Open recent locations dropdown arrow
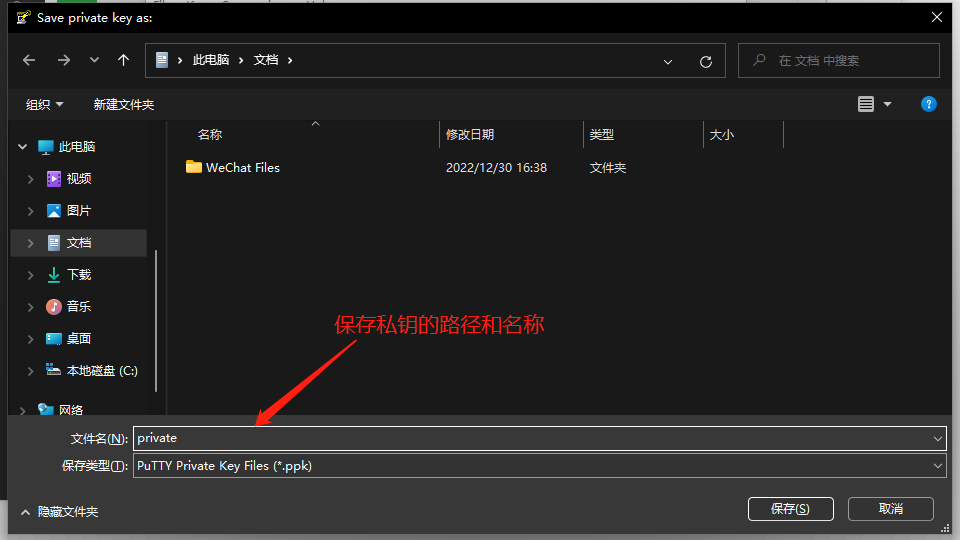960x540 pixels. [x=94, y=60]
